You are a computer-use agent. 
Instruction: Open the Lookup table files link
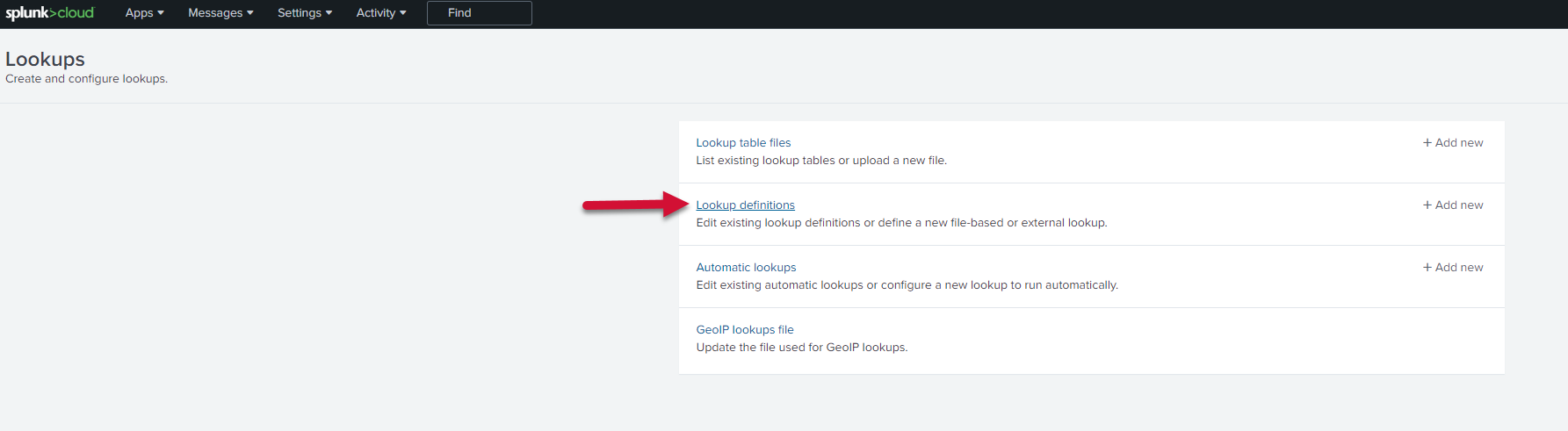[x=743, y=143]
